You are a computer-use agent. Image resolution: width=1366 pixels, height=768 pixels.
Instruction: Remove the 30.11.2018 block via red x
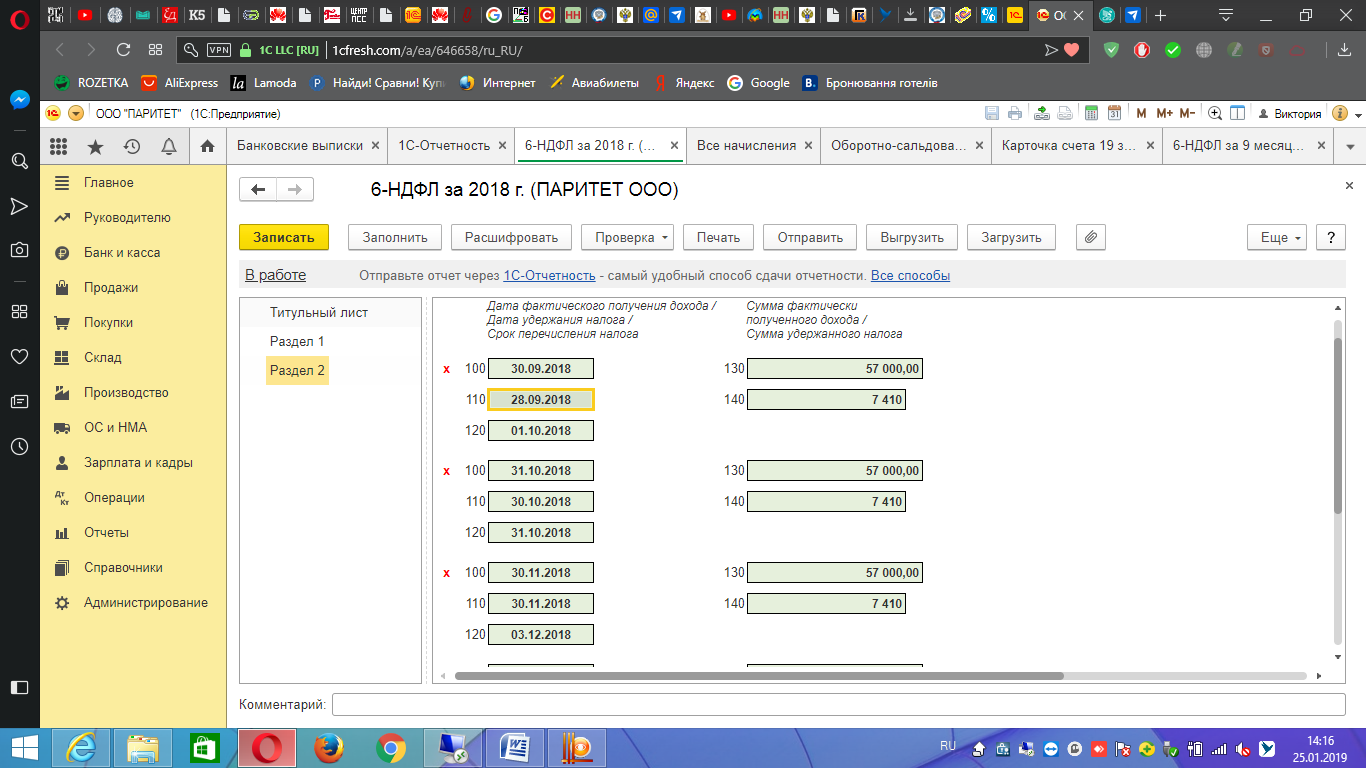pyautogui.click(x=447, y=573)
